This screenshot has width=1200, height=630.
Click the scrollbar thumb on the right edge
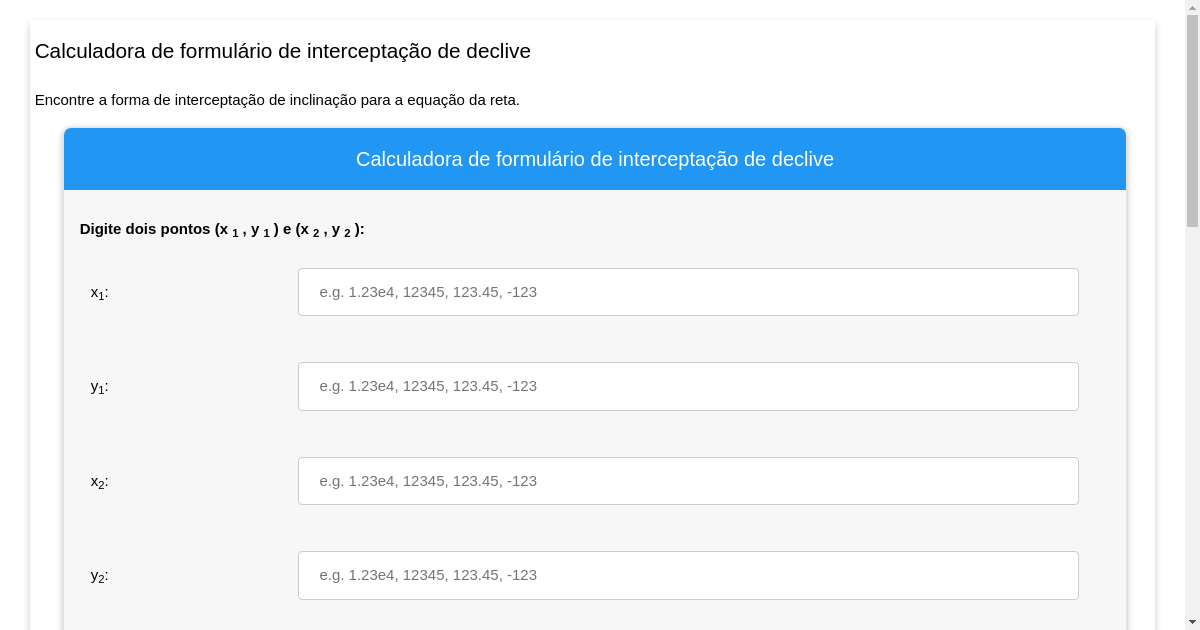[1192, 120]
